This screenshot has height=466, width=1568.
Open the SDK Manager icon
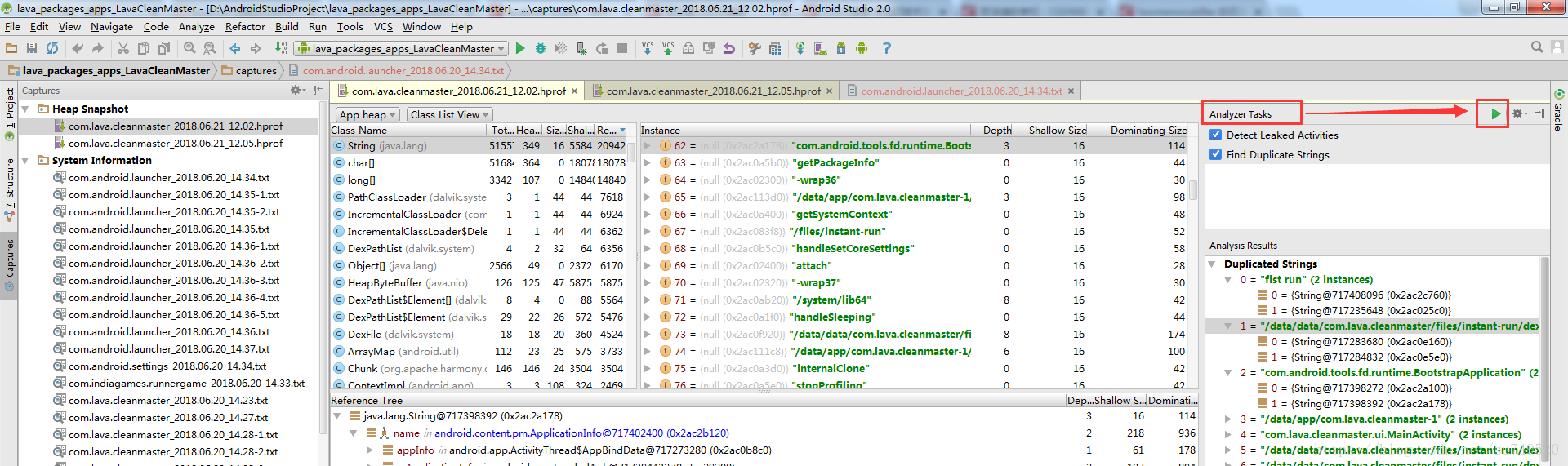click(841, 48)
